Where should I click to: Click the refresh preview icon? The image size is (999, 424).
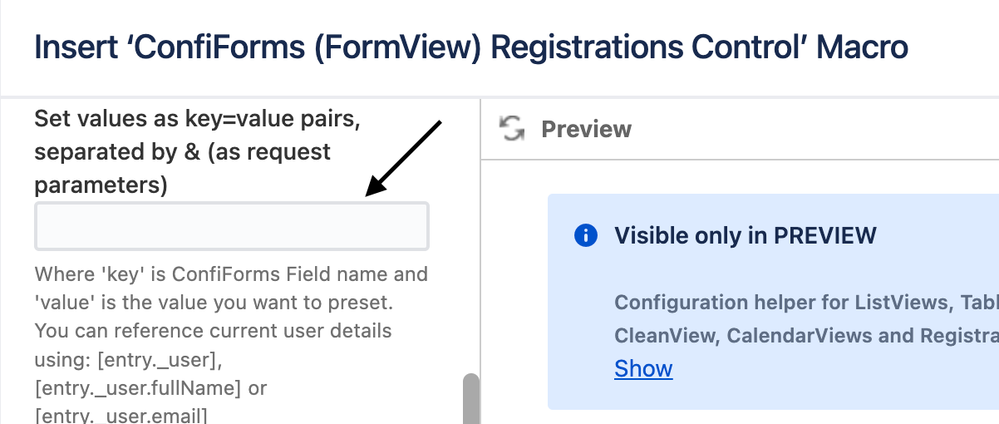click(512, 128)
